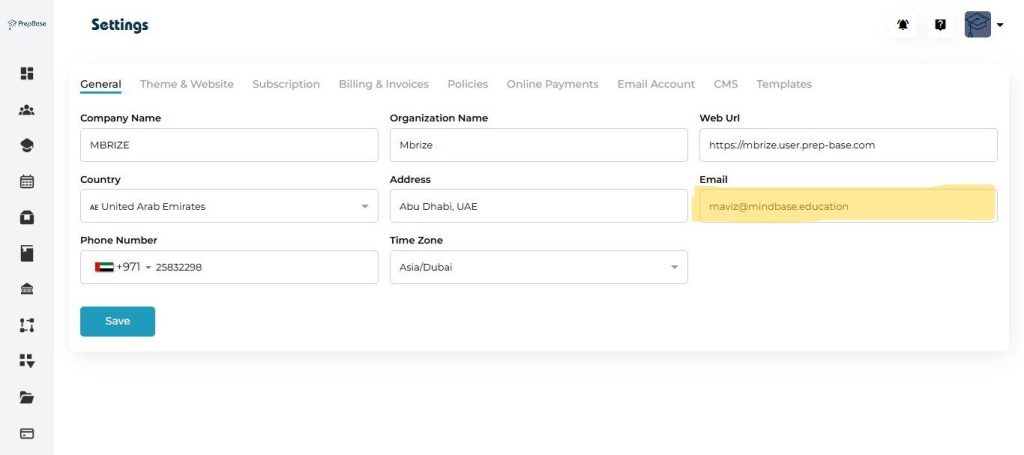Open the Billing & Invoices tab
This screenshot has width=1024, height=455.
coord(383,84)
